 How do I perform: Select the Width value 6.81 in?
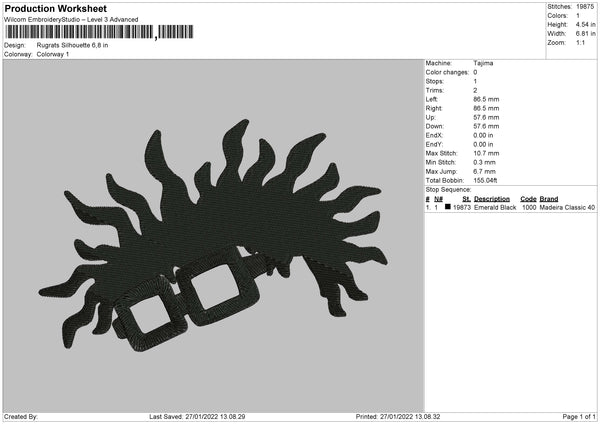click(x=585, y=34)
